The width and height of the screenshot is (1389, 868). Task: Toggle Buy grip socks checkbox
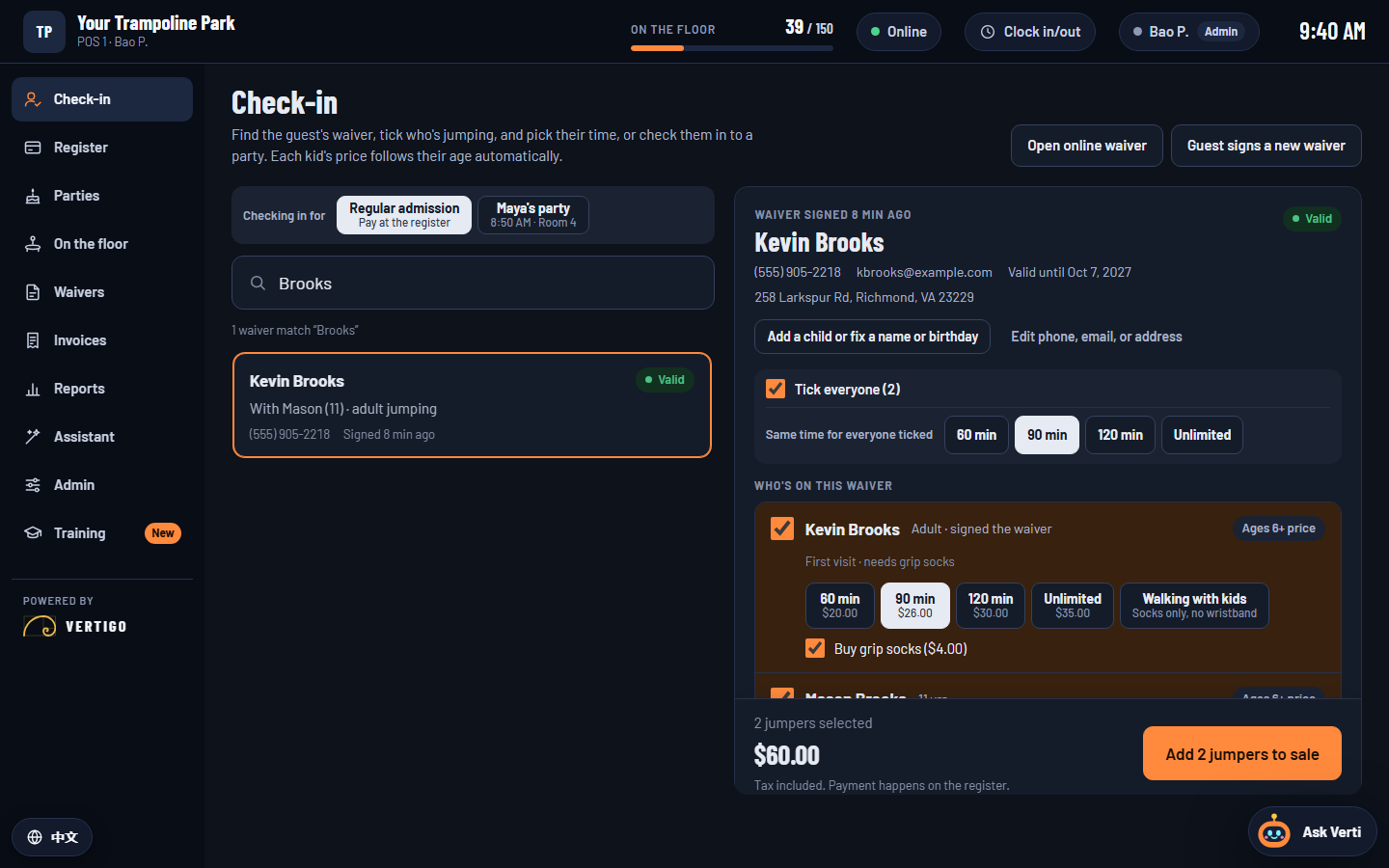(815, 648)
